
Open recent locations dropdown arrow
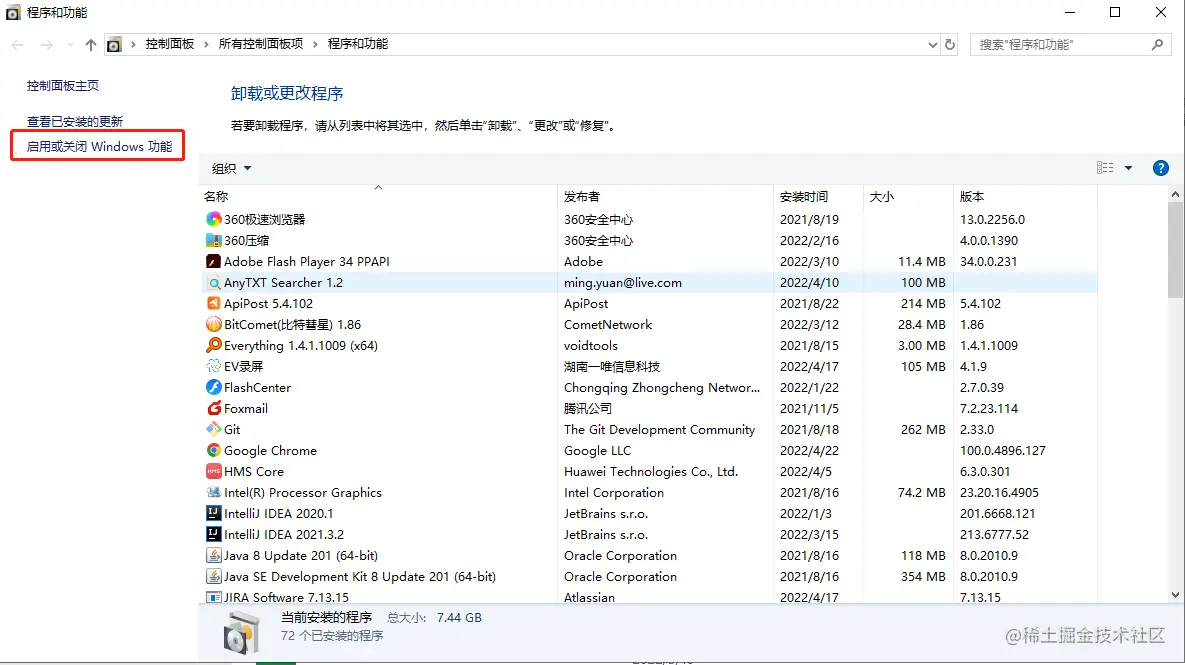pyautogui.click(x=70, y=45)
